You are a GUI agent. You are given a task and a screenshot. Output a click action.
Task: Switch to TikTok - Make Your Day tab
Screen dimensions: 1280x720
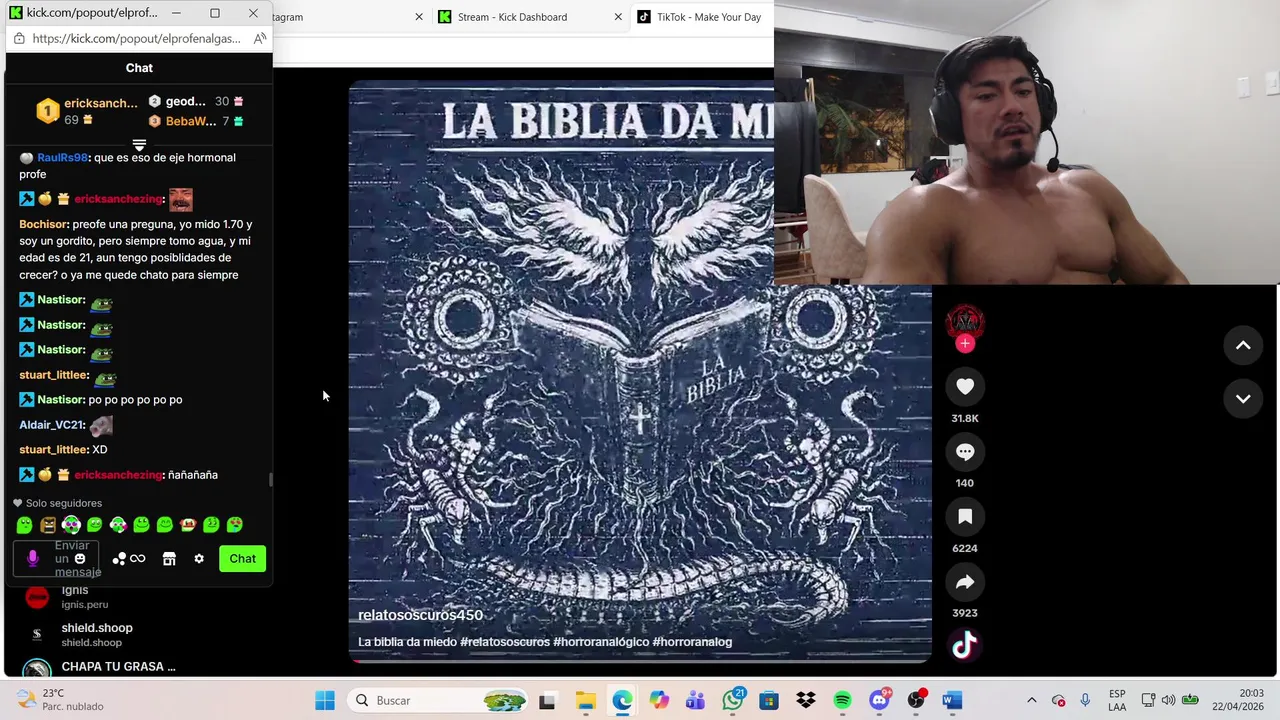click(702, 17)
